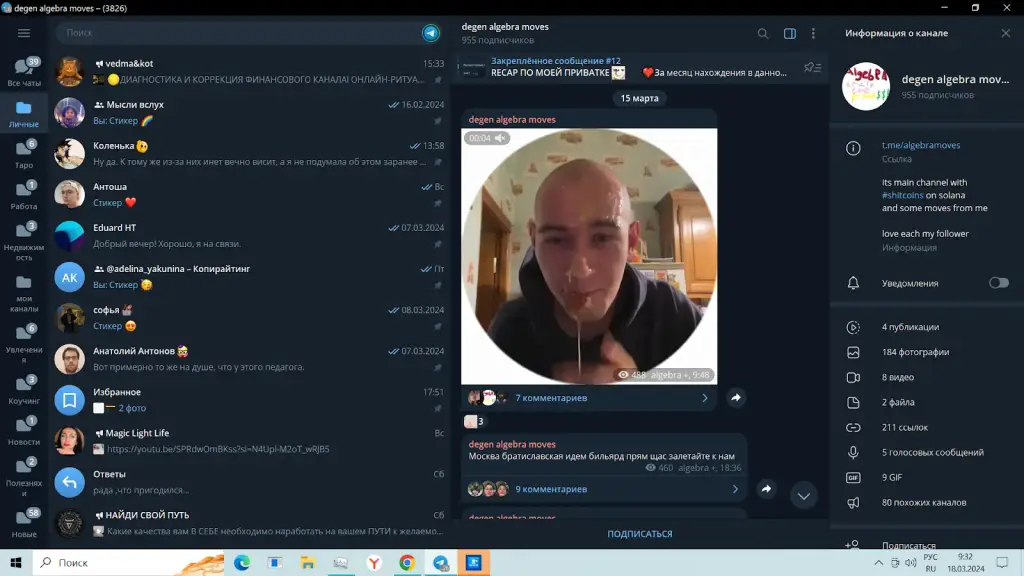Select the Коучинг folder
The width and height of the screenshot is (1024, 576).
pos(24,390)
